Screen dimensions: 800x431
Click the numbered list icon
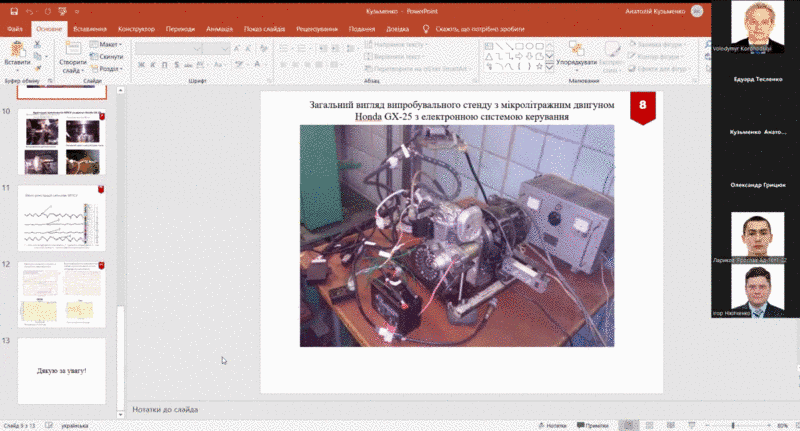[302, 48]
